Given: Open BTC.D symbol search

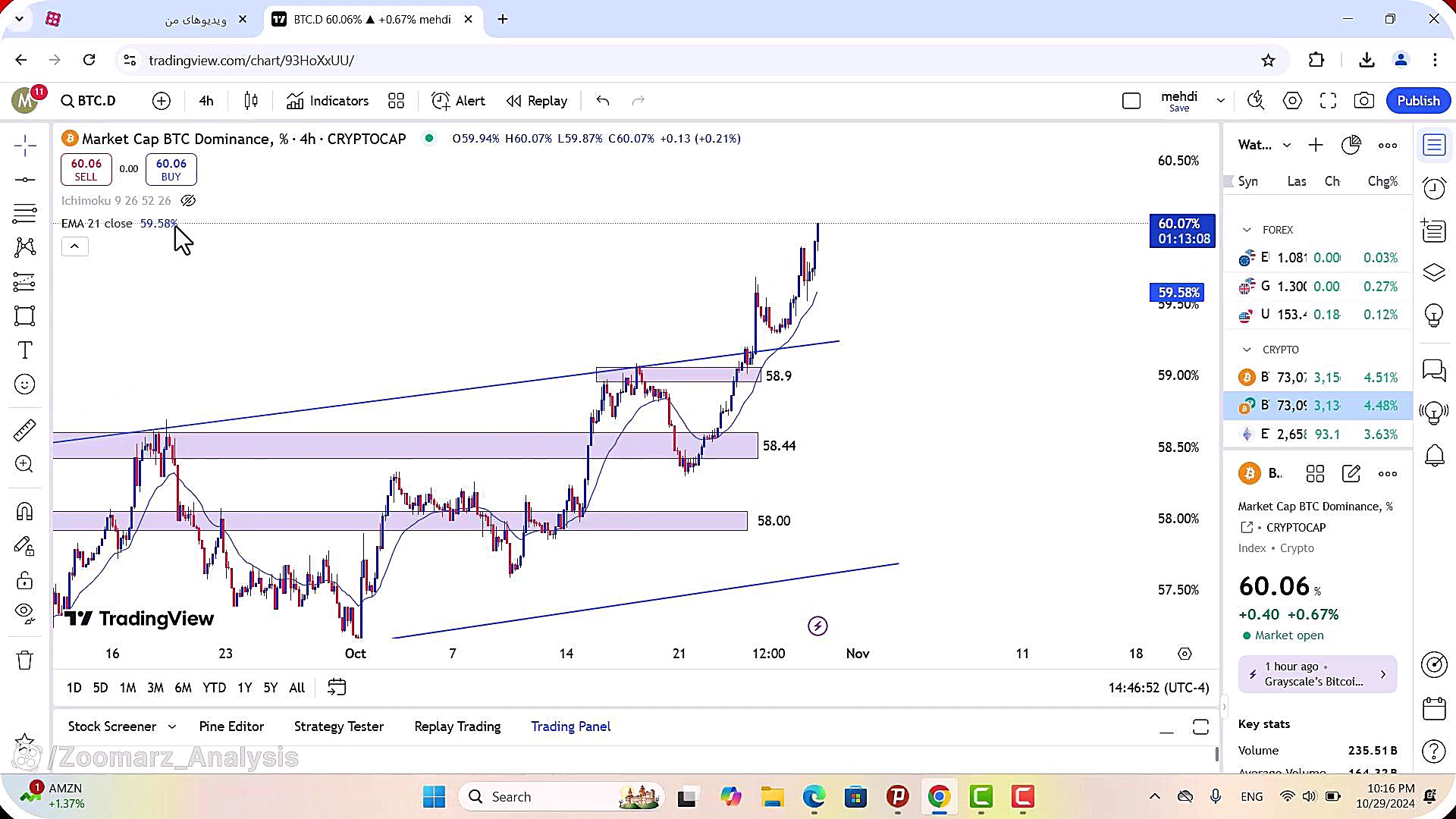Looking at the screenshot, I should point(89,101).
